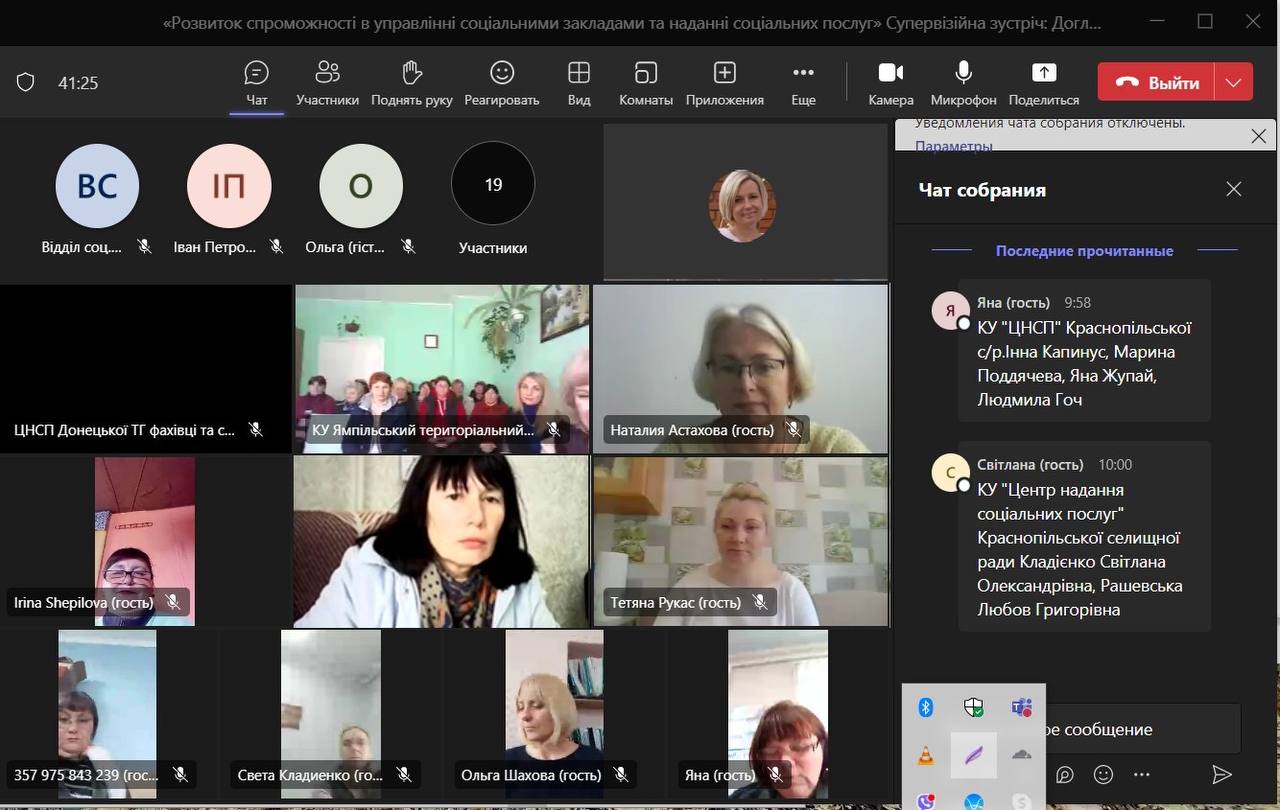Select Тетяна Рукас's video tile
The height and width of the screenshot is (810, 1280).
(x=740, y=541)
